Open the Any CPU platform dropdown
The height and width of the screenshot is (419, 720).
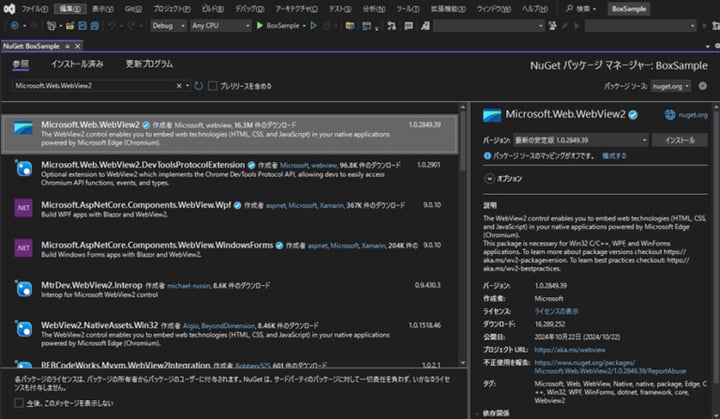click(221, 26)
